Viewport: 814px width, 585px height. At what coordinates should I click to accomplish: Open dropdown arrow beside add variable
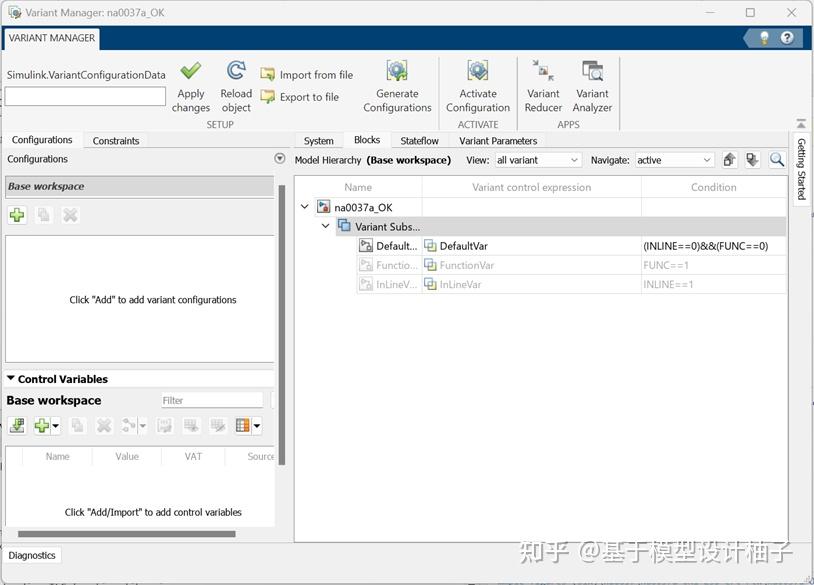[56, 427]
